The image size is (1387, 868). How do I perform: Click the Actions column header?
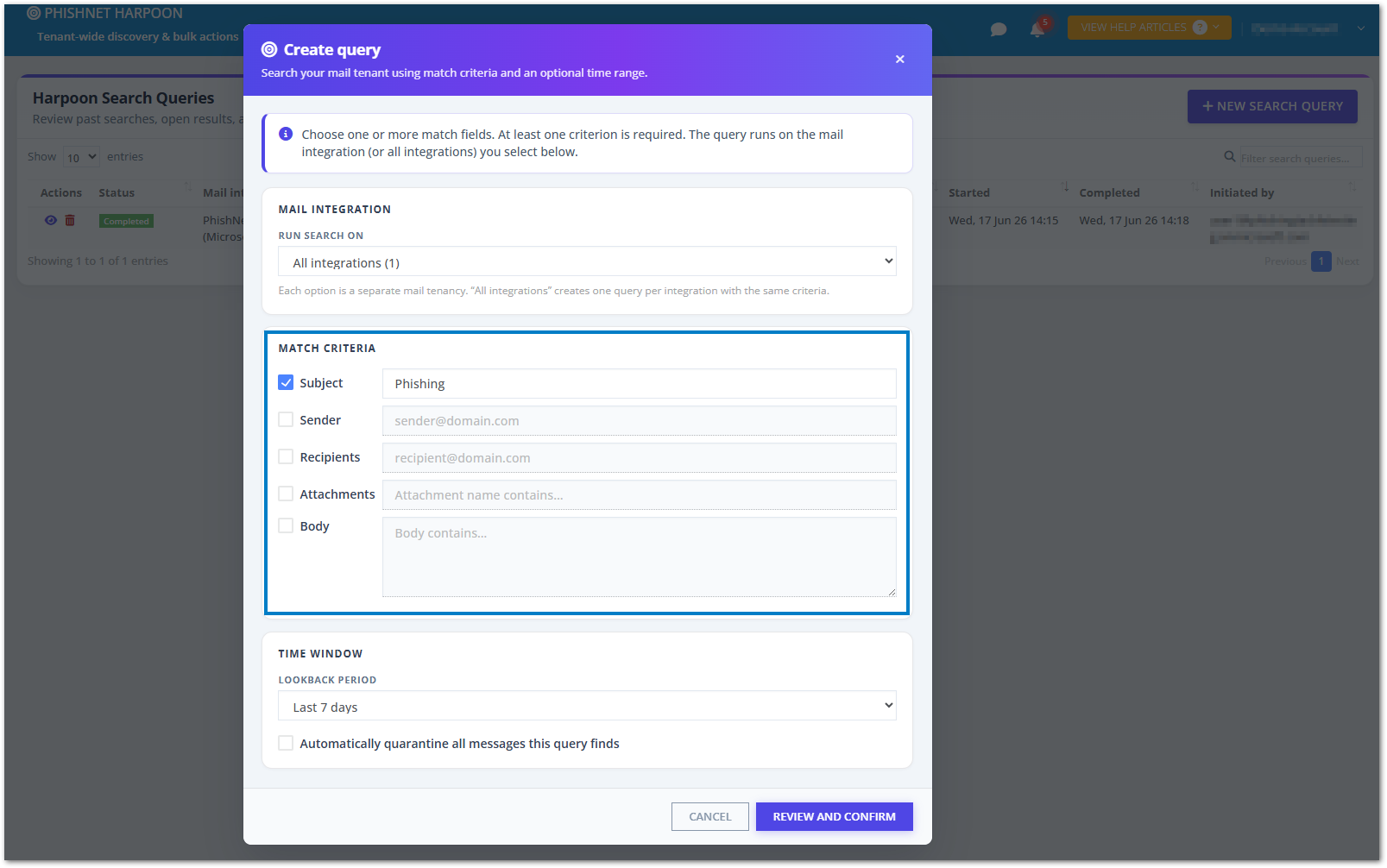pyautogui.click(x=60, y=192)
